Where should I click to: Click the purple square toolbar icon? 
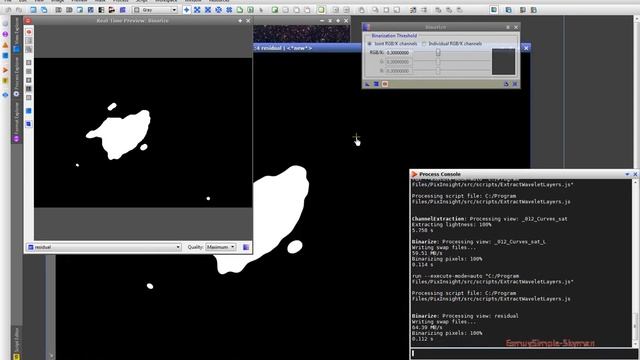(x=122, y=9)
